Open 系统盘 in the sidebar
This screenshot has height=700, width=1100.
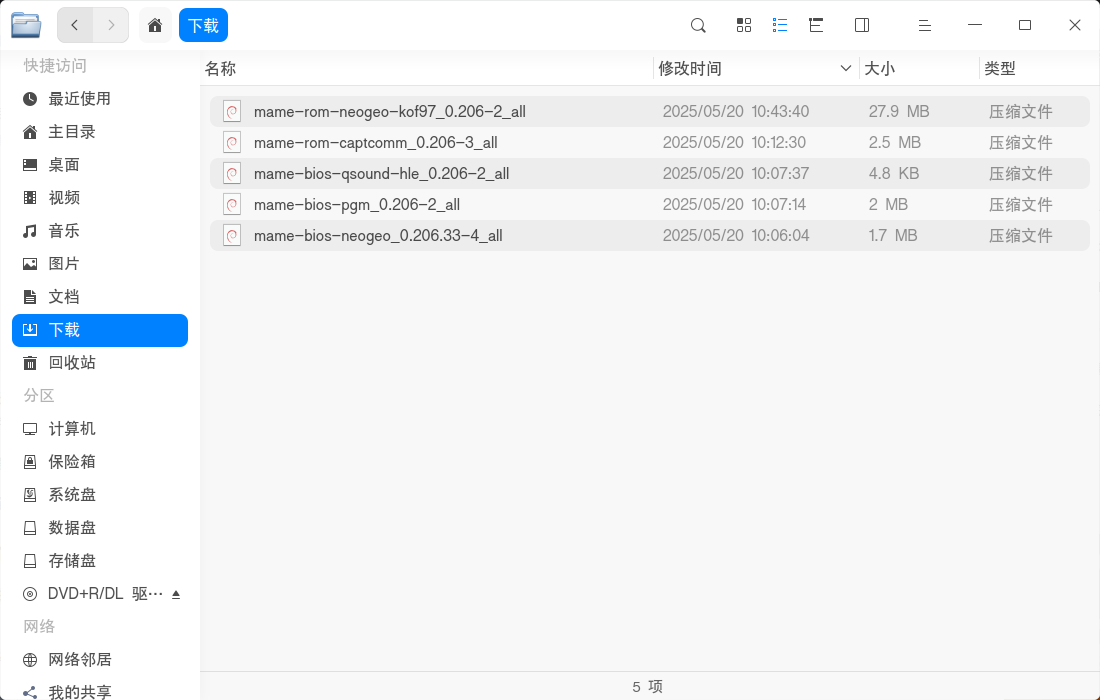100,494
